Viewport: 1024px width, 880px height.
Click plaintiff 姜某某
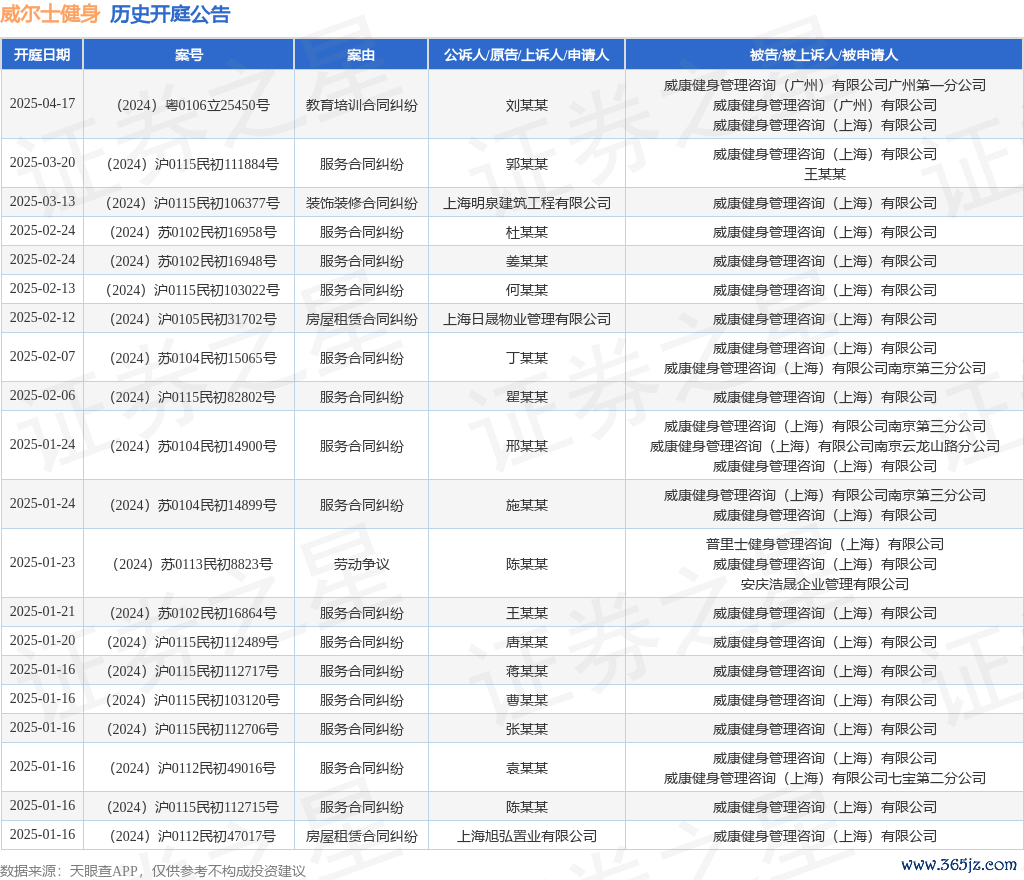coord(526,261)
